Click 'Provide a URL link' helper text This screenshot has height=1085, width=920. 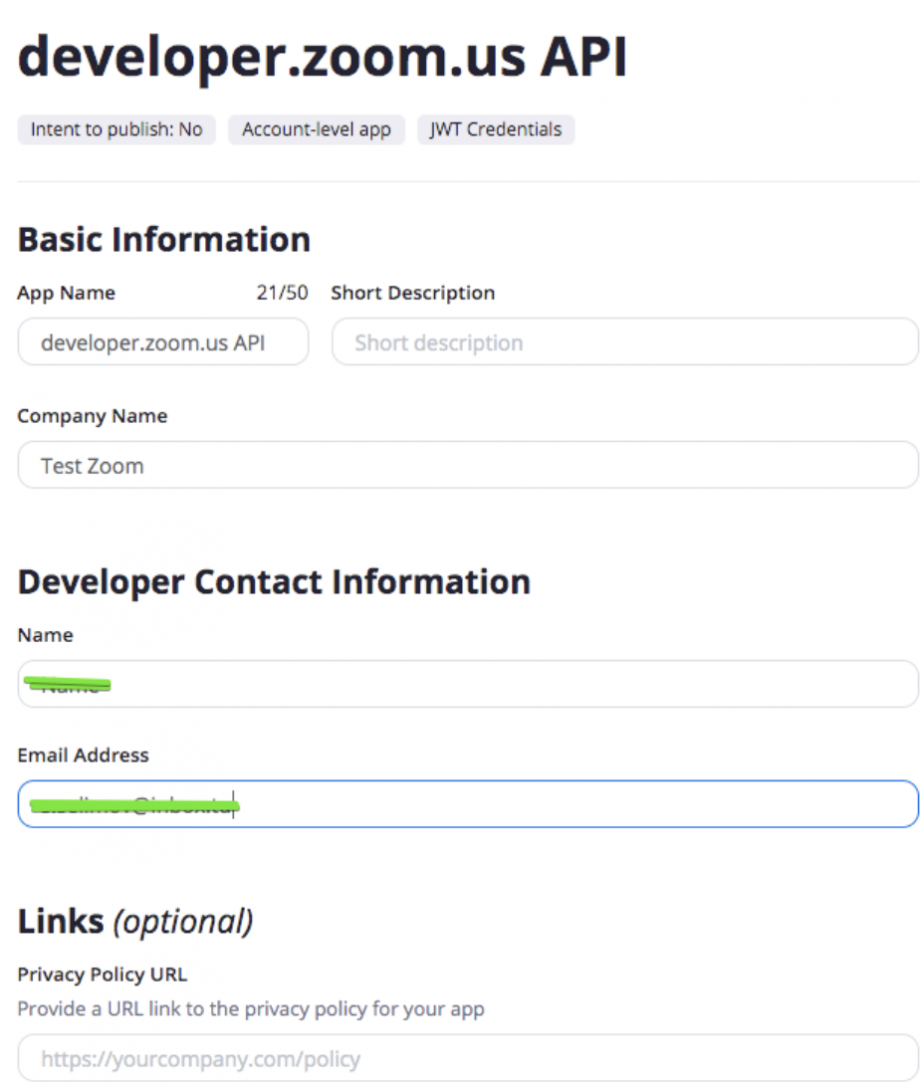[x=251, y=1009]
